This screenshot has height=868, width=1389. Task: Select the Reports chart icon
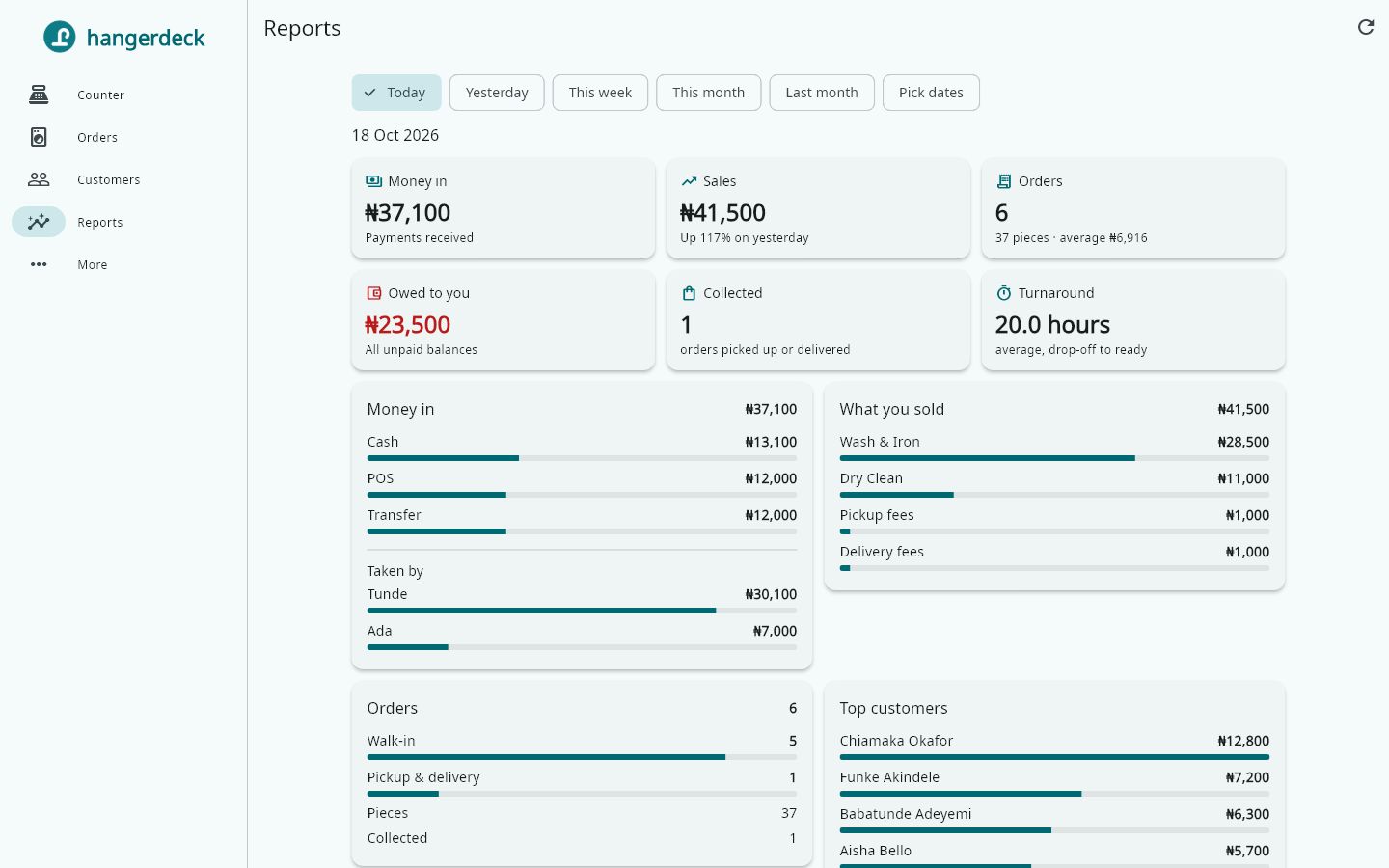39,222
